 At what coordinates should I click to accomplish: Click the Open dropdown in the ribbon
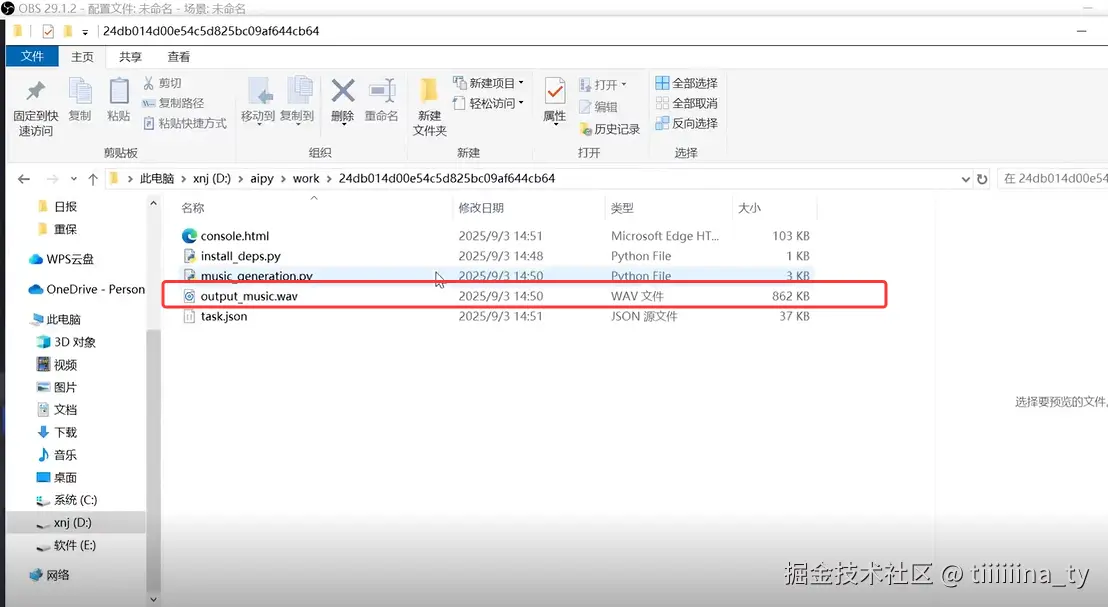click(x=603, y=85)
